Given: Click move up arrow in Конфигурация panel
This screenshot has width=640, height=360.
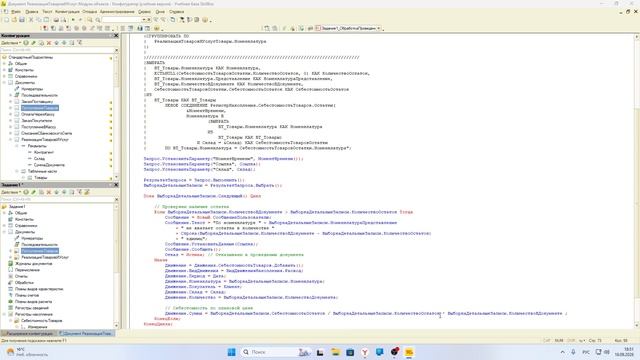Looking at the screenshot, I should [x=56, y=42].
